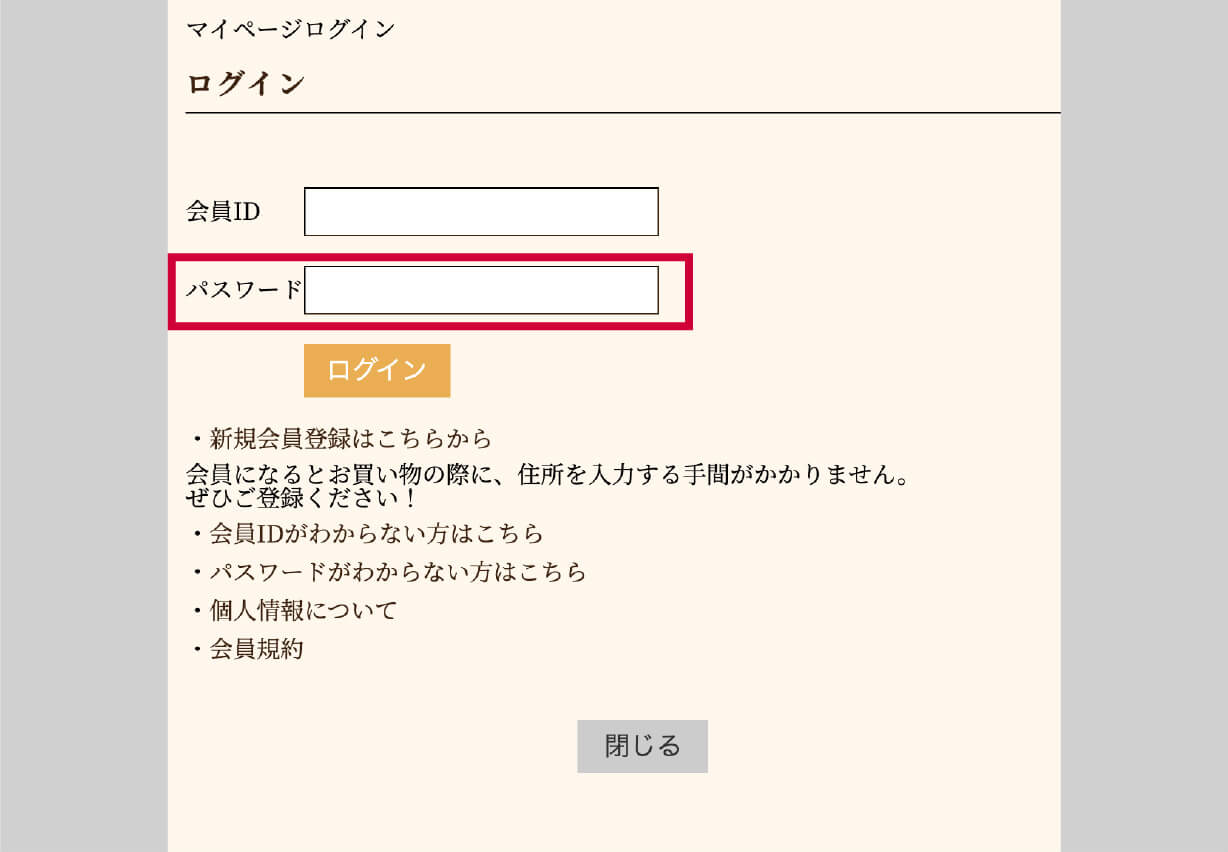Open the 会員規約 link
The image size is (1228, 852).
(256, 649)
